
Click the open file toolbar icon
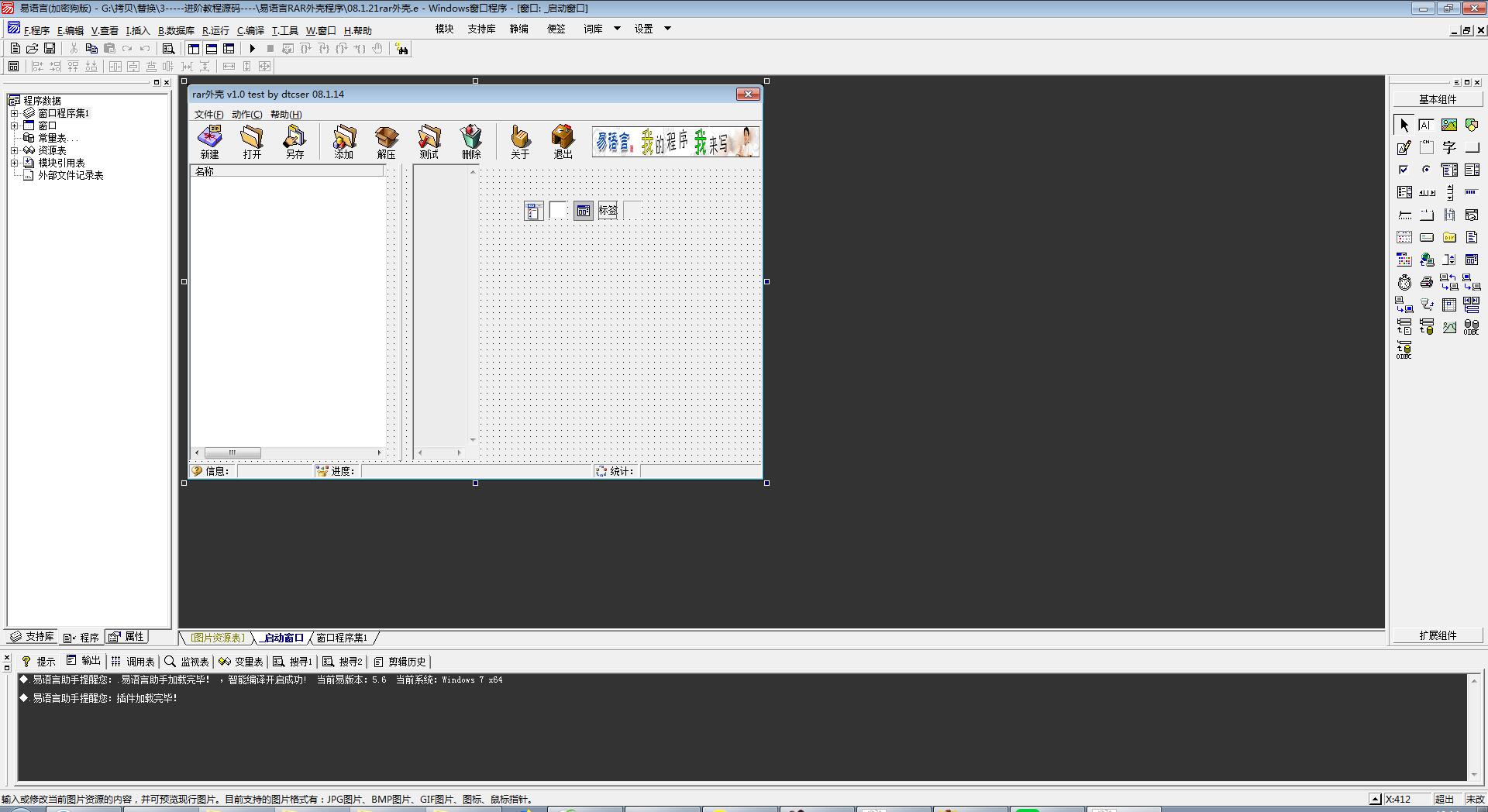(x=33, y=48)
